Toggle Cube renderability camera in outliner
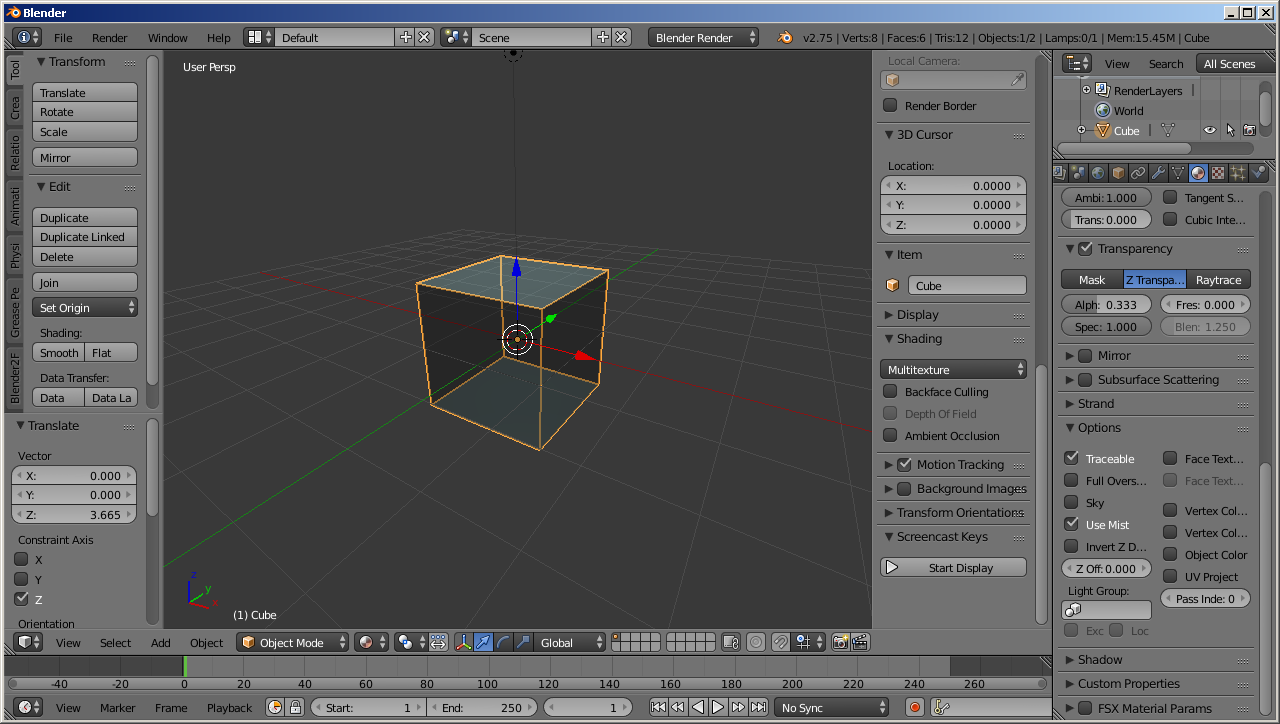Image resolution: width=1280 pixels, height=724 pixels. coord(1249,130)
